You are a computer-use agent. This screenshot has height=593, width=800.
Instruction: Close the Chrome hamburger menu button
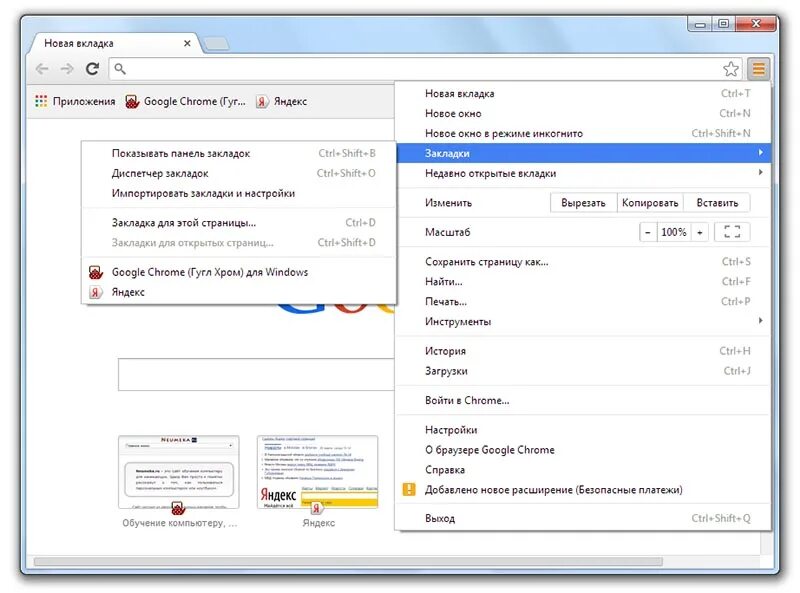tap(759, 68)
